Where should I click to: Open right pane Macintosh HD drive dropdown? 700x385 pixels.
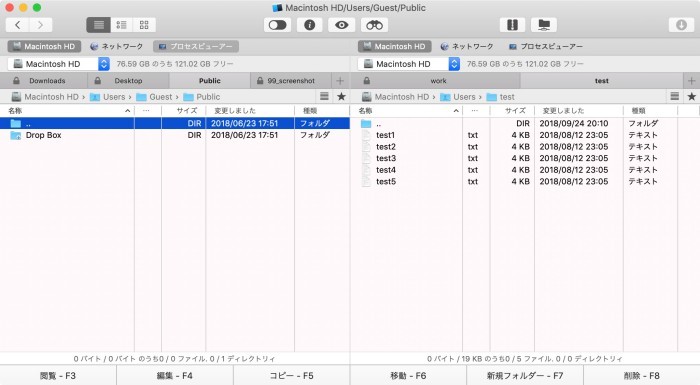click(409, 64)
